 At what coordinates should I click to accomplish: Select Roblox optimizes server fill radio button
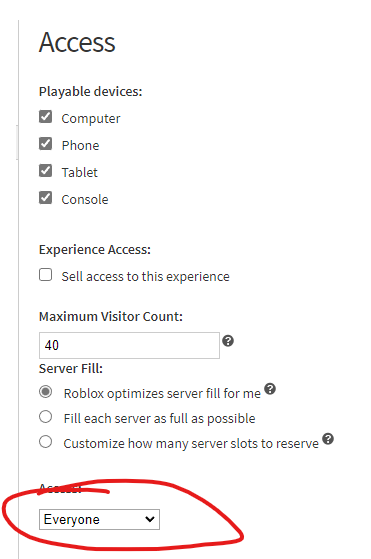pos(45,392)
